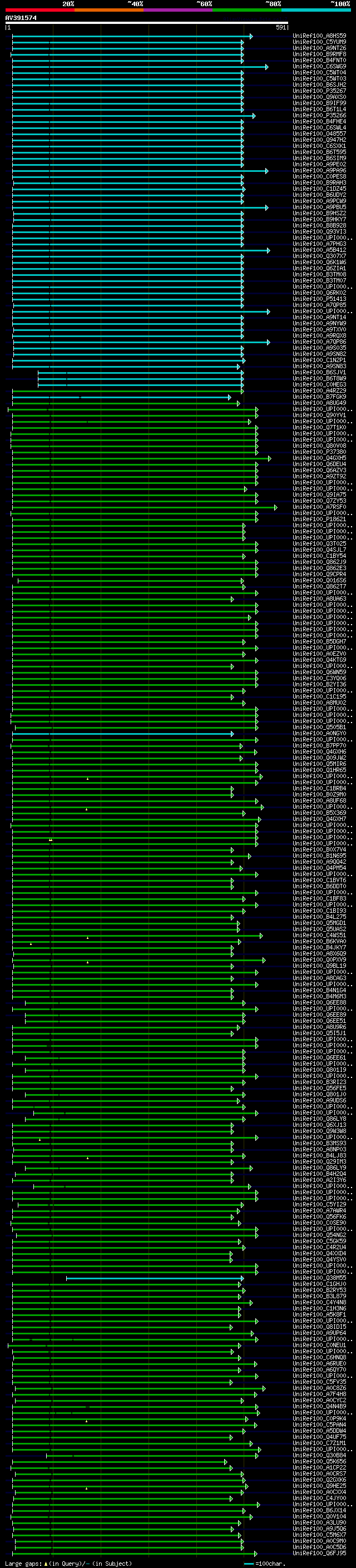Click the UniRef100_Q307X7 entry
Image resolution: width=356 pixels, height=1568 pixels.
pyautogui.click(x=319, y=256)
